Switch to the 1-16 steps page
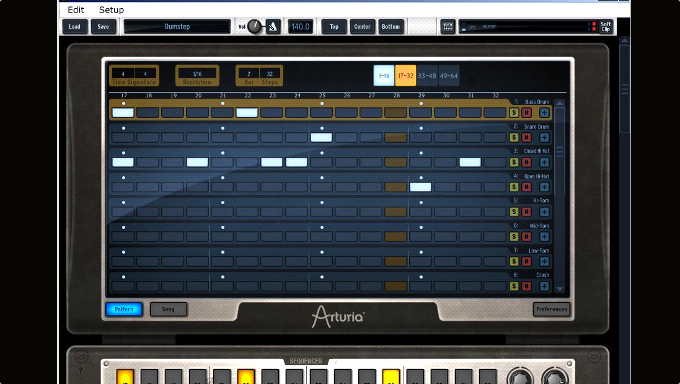Image resolution: width=680 pixels, height=384 pixels. (384, 75)
